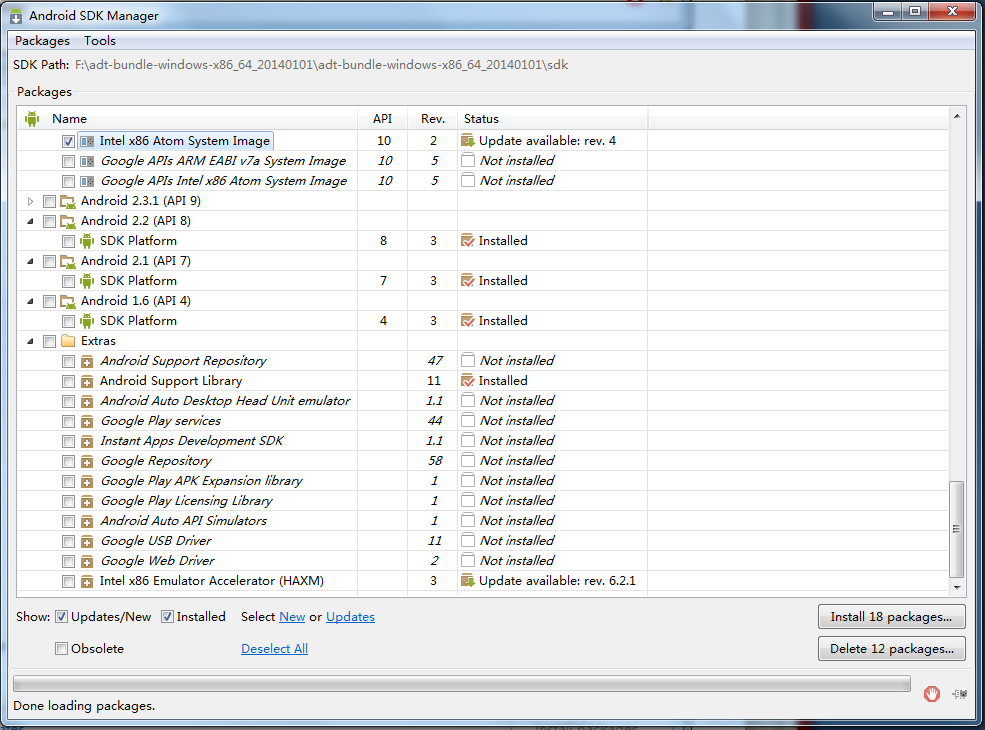Click the Android 1.6 (API 4) folder icon
The image size is (985, 730).
pos(68,302)
